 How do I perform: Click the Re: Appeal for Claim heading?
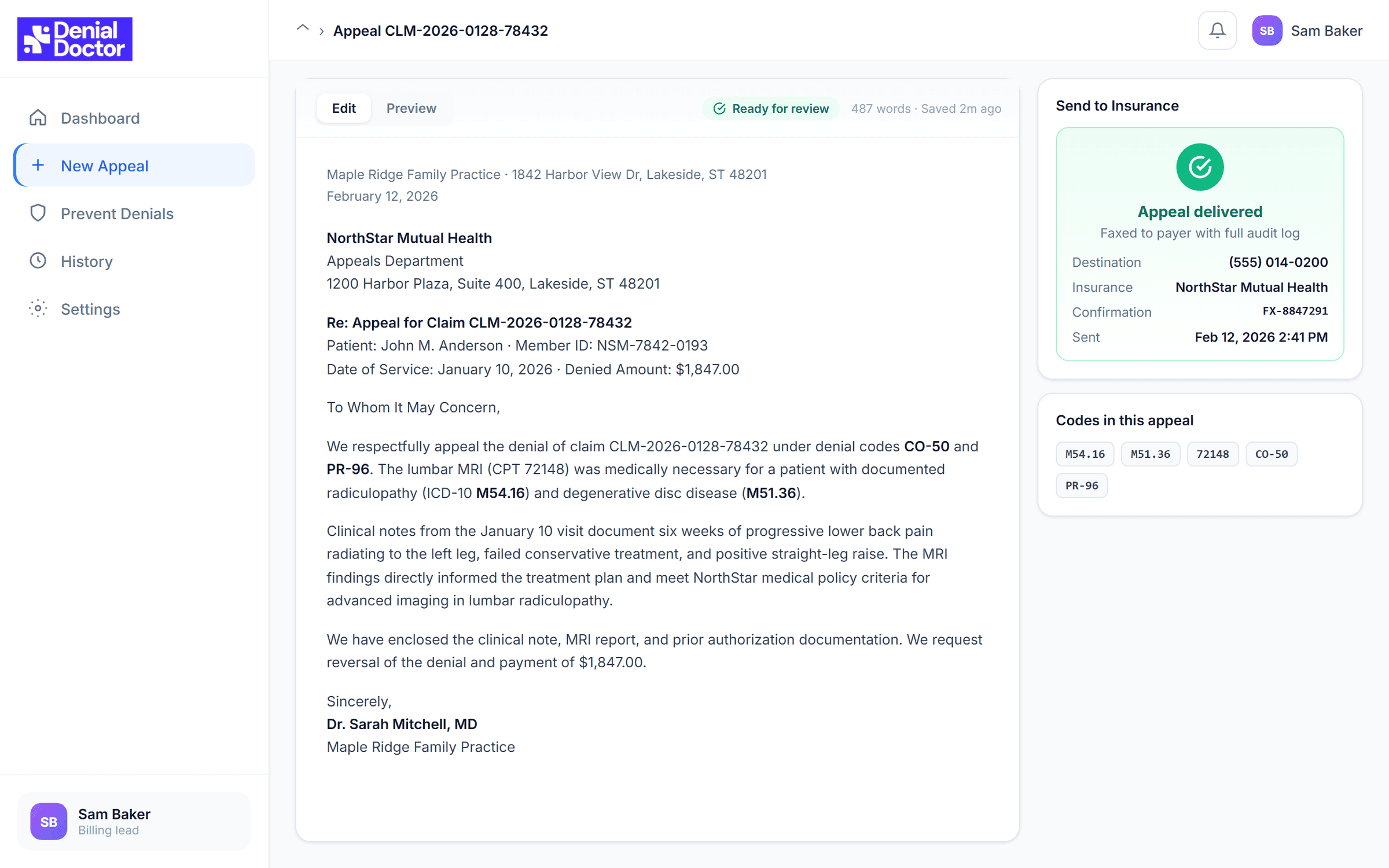click(x=479, y=322)
